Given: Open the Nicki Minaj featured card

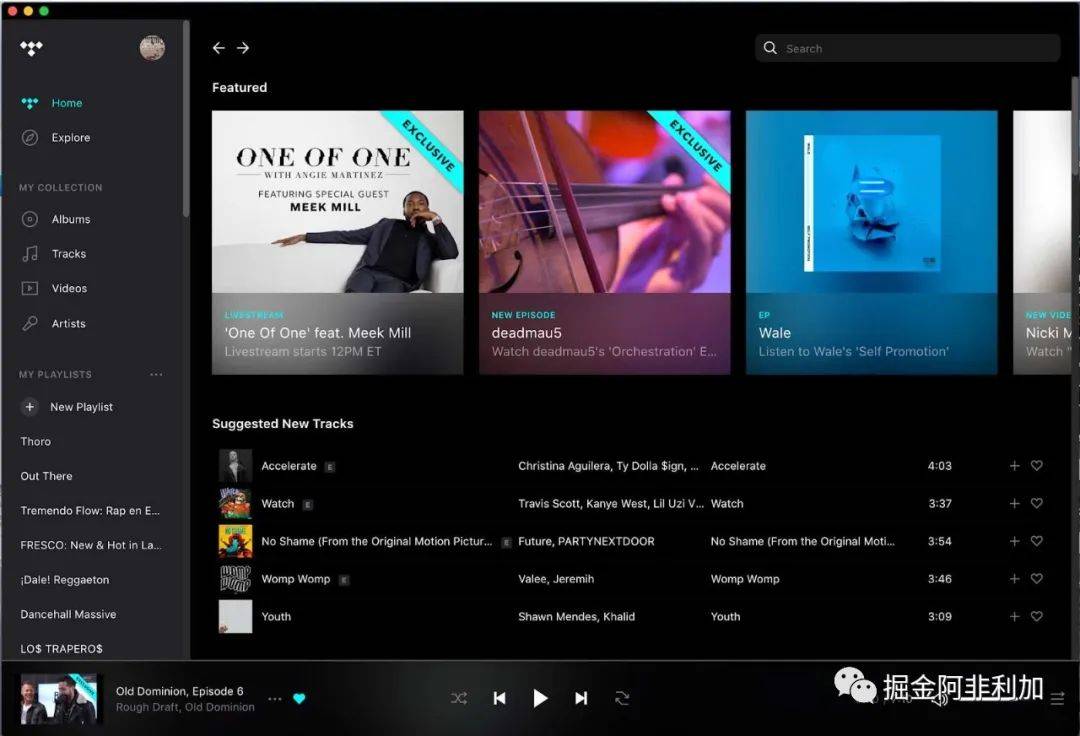Looking at the screenshot, I should click(x=1042, y=242).
